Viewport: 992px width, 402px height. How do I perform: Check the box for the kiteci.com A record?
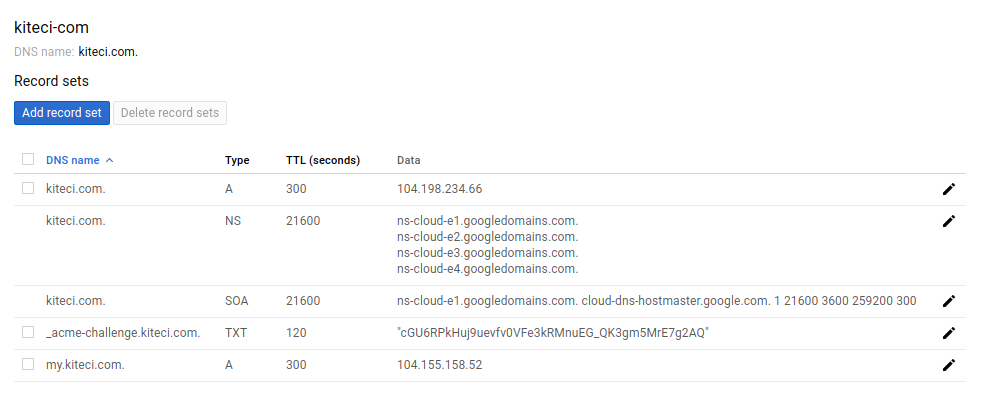pos(28,188)
